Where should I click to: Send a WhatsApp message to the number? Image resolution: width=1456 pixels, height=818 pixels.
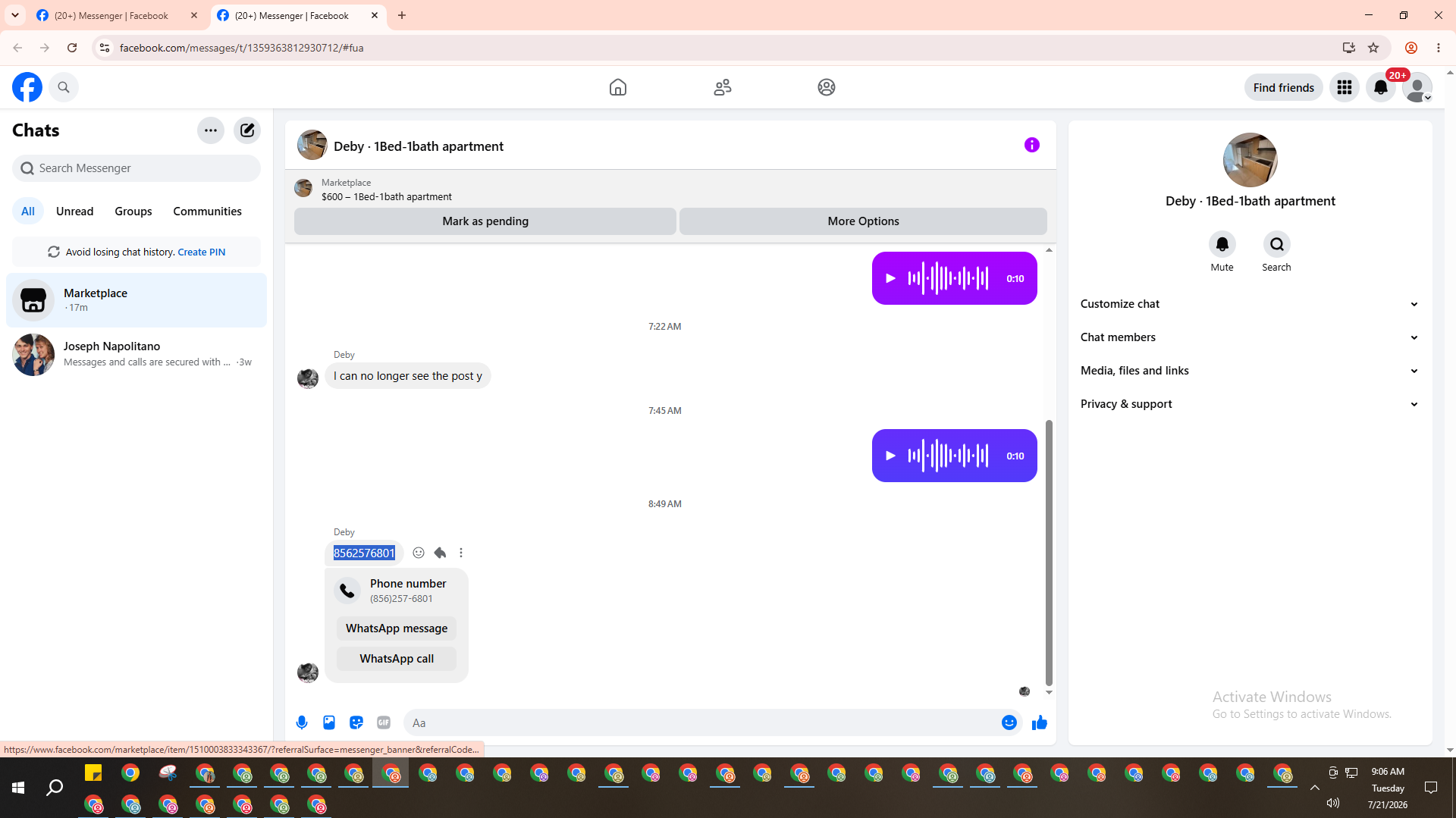tap(397, 628)
